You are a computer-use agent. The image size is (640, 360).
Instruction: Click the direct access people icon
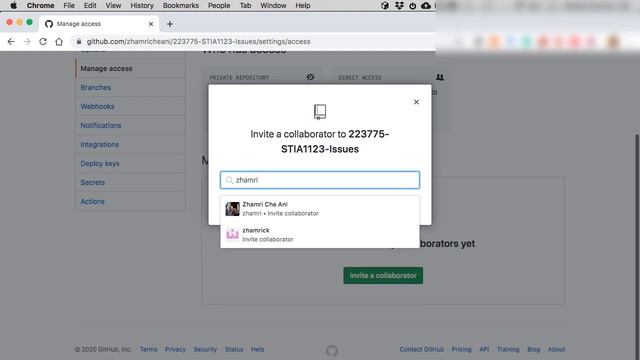pyautogui.click(x=440, y=77)
